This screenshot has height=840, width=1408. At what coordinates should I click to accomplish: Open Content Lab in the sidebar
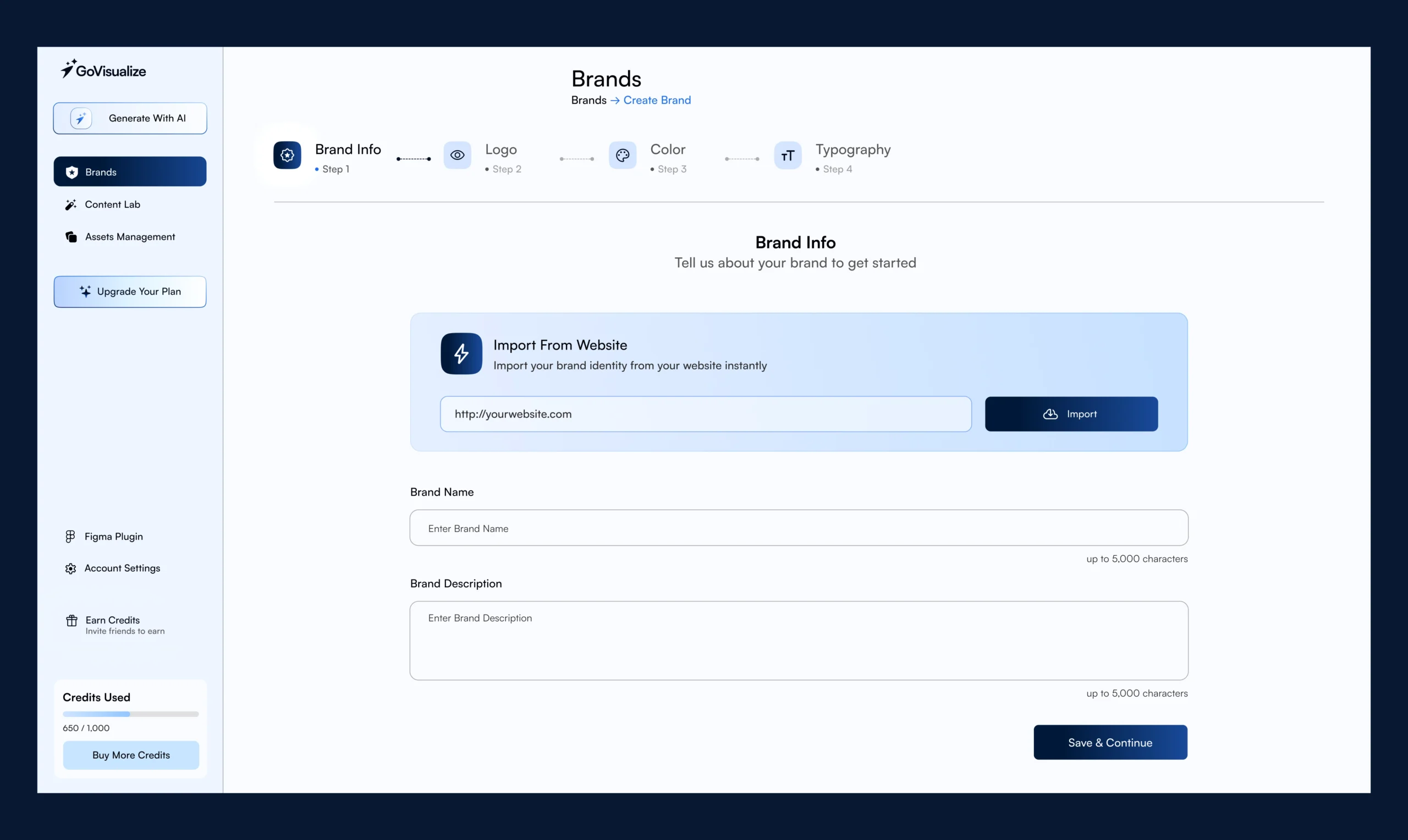(112, 205)
